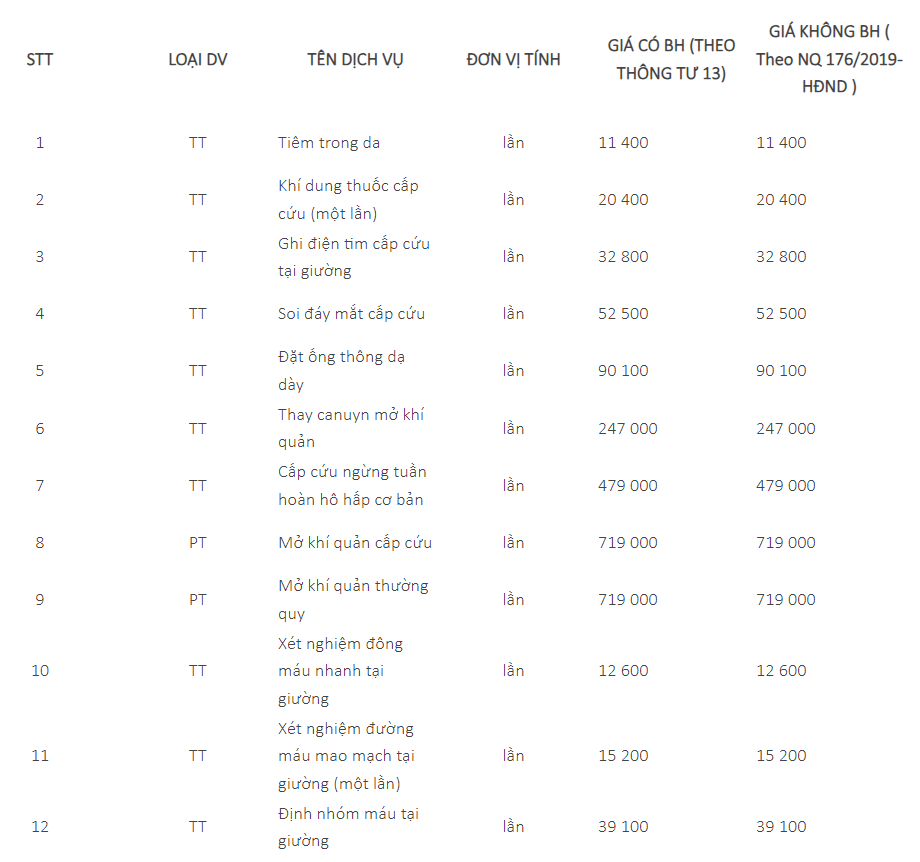Select 'Mở khí quản thường quy' service
Image resolution: width=920 pixels, height=862 pixels.
tap(353, 599)
